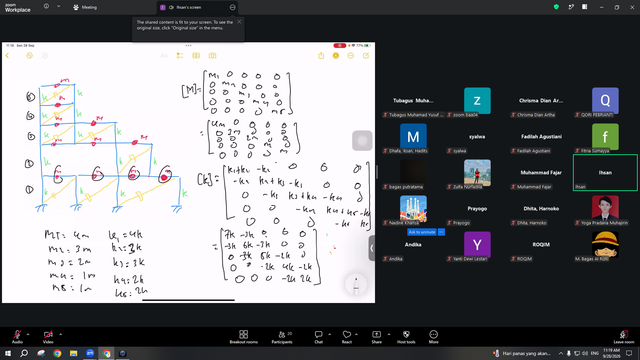This screenshot has width=640, height=360.
Task: Click the back arrow in shared notes app
Action: [7, 56]
